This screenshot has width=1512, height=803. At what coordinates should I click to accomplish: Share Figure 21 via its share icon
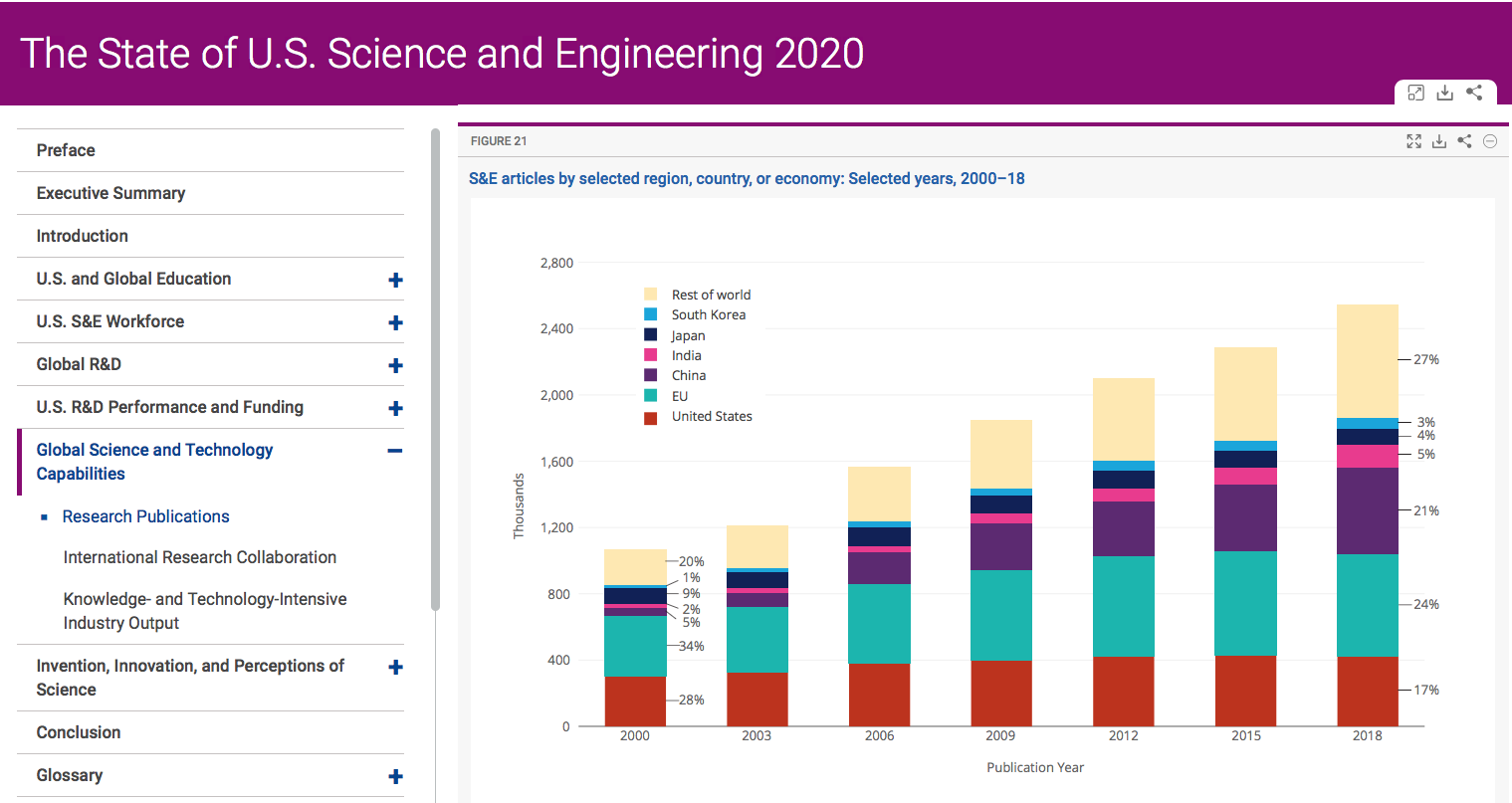click(1464, 141)
